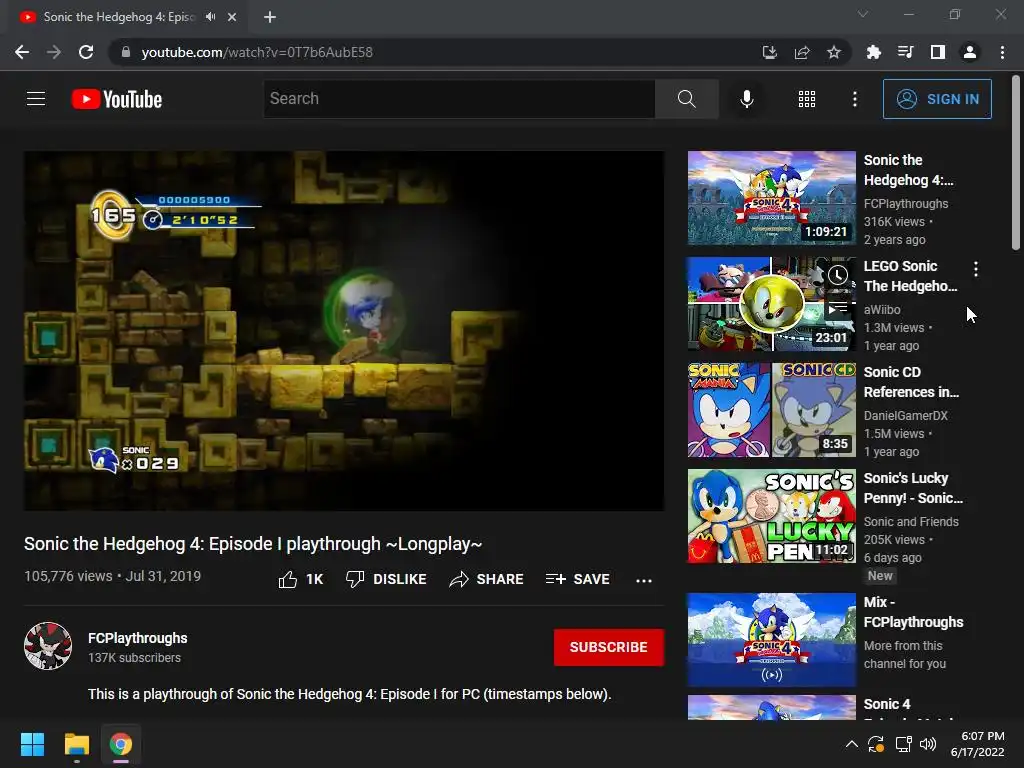Open Chrome tab search chevron
The width and height of the screenshot is (1024, 768).
point(863,14)
